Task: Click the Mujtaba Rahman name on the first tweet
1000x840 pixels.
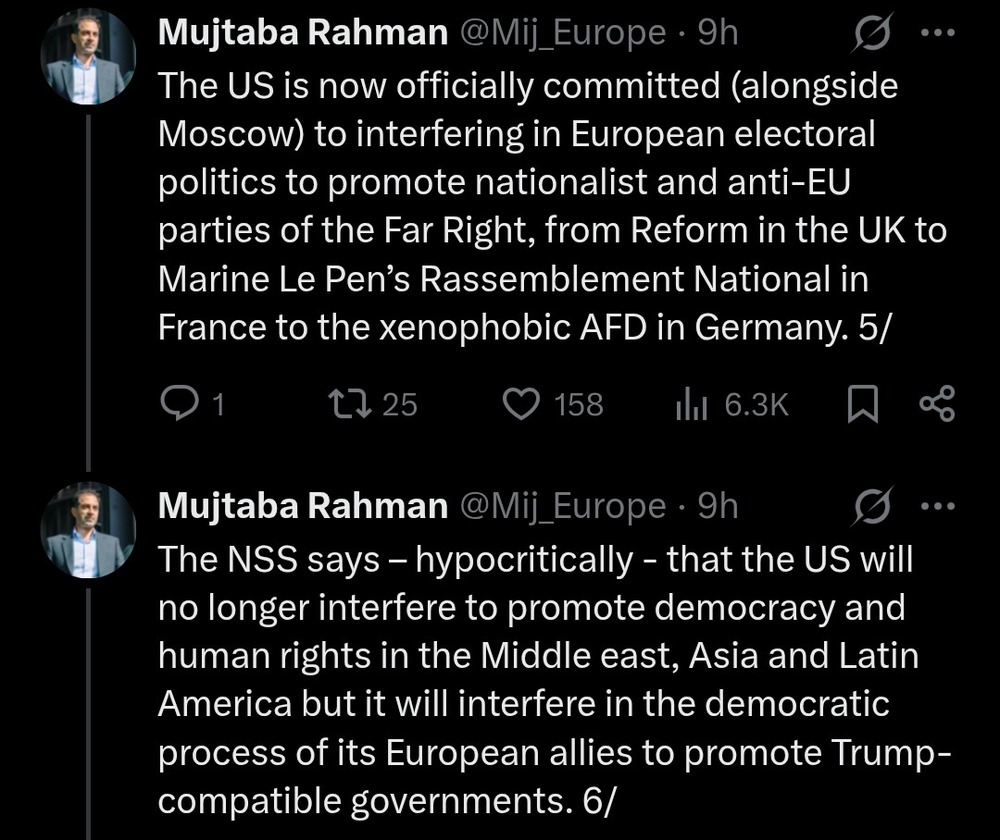Action: [x=303, y=34]
